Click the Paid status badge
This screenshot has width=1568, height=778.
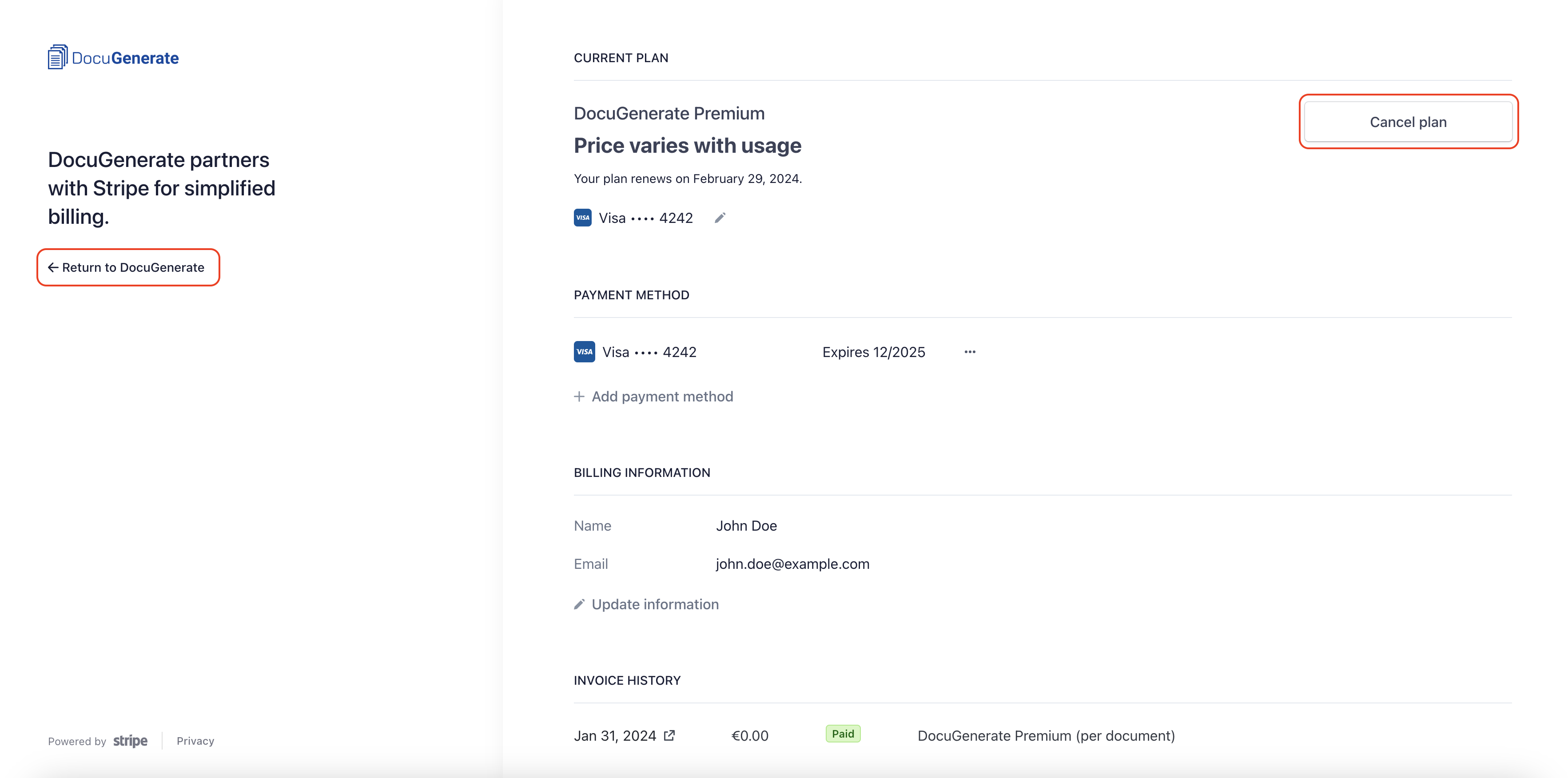(x=843, y=734)
